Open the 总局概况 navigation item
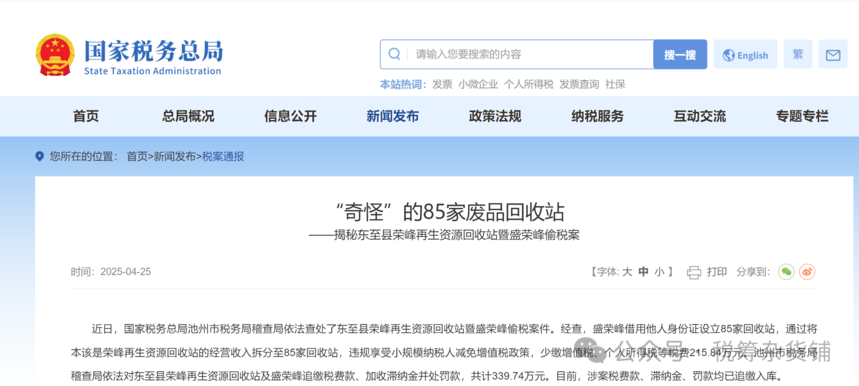The height and width of the screenshot is (386, 859). 188,116
